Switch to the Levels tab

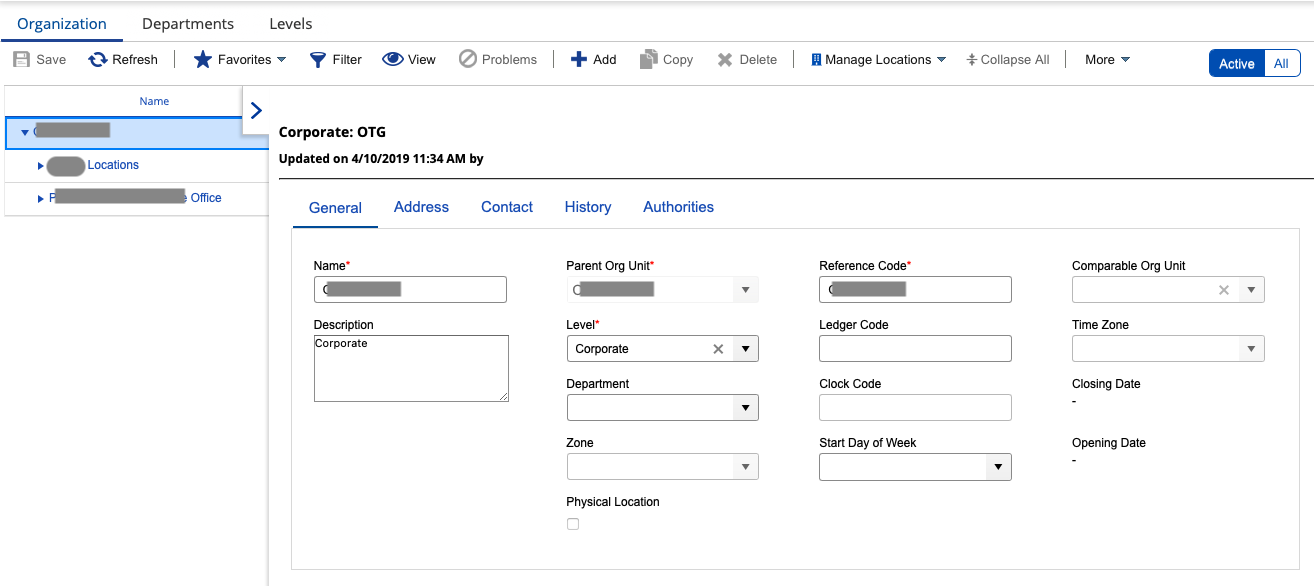pyautogui.click(x=291, y=24)
